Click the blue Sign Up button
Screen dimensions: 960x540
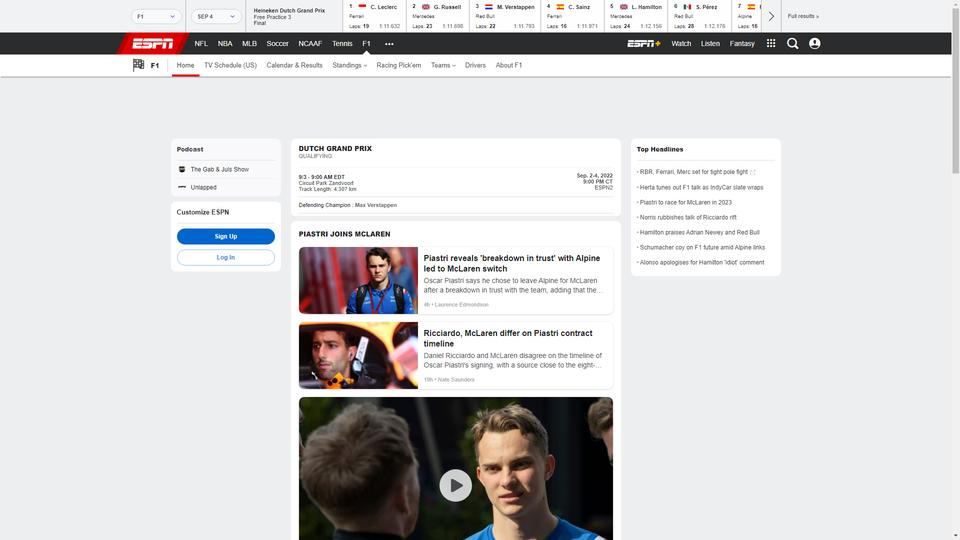pos(226,236)
